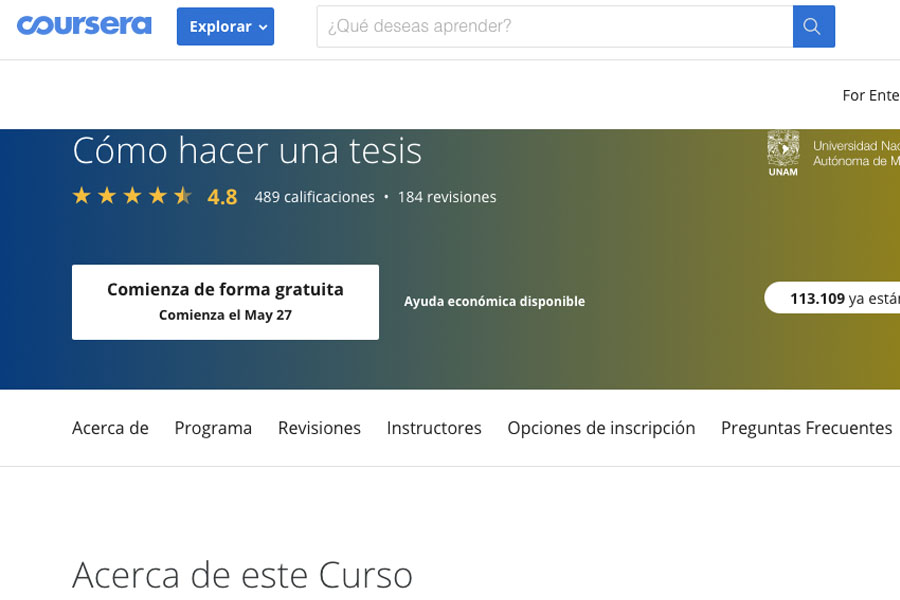Click the star rating icons
The height and width of the screenshot is (600, 900).
point(133,196)
